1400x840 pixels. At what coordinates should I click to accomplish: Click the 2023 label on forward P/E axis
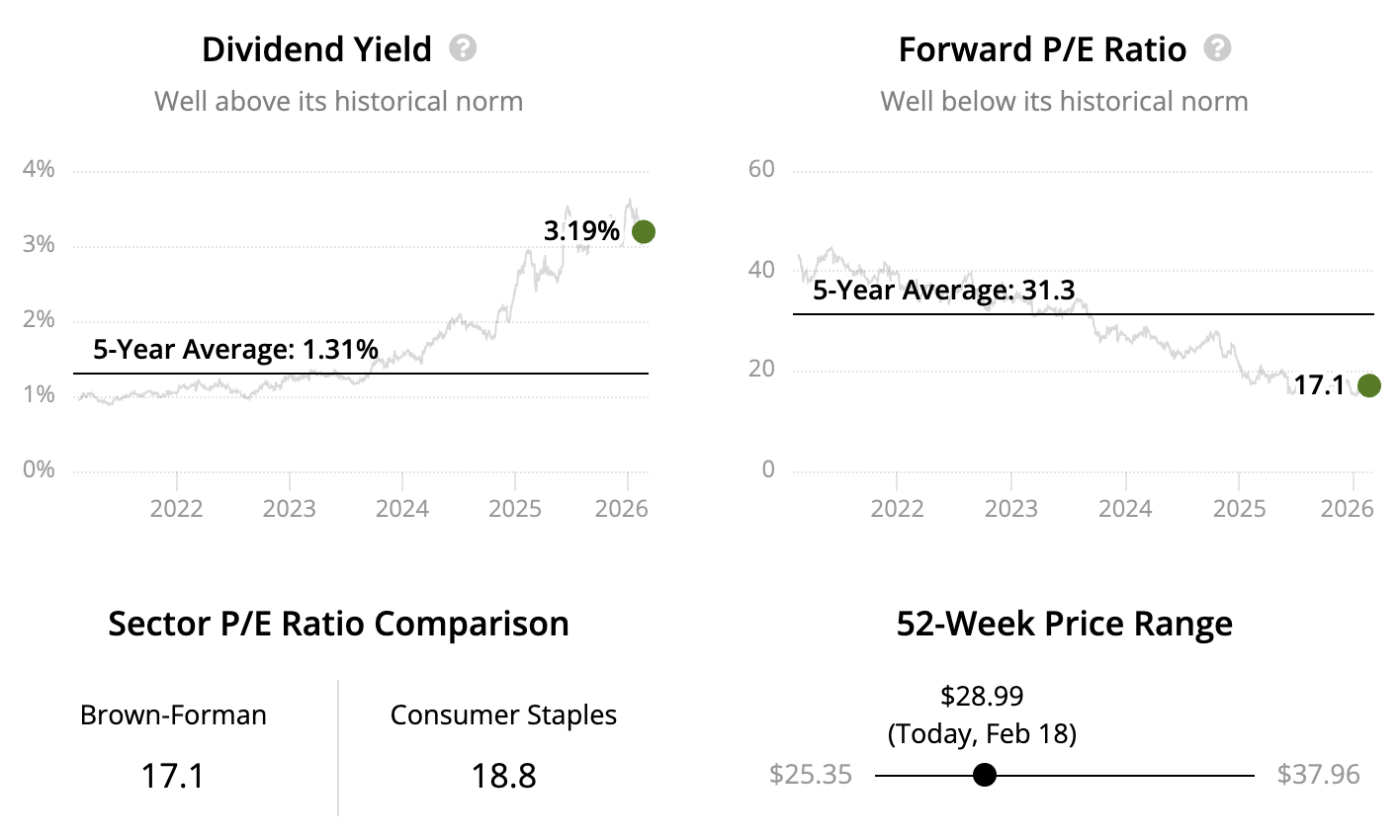(x=1010, y=509)
